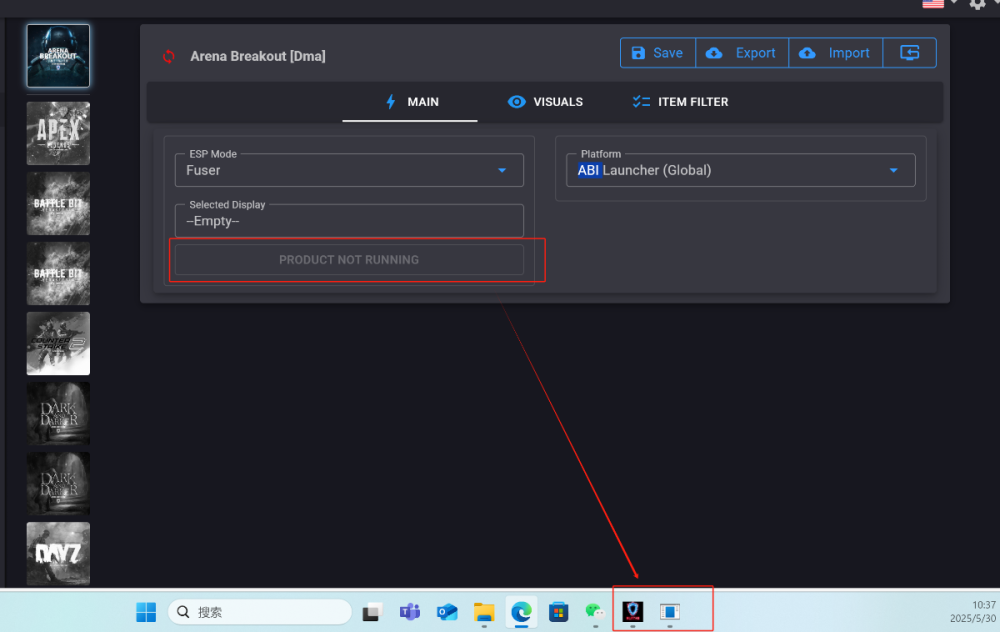This screenshot has height=632, width=1000.
Task: Go to the VISUALS tab
Action: pyautogui.click(x=545, y=102)
